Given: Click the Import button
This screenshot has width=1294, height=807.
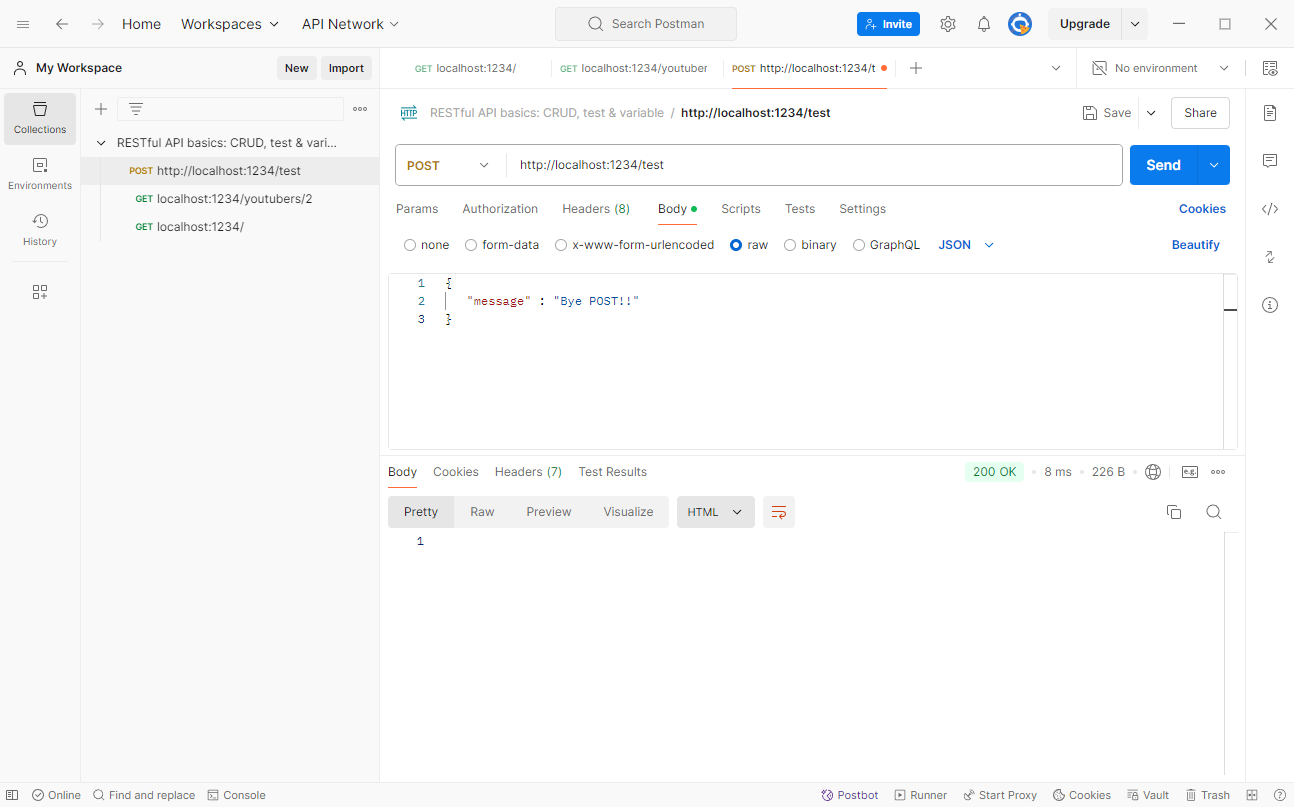Looking at the screenshot, I should (x=346, y=68).
